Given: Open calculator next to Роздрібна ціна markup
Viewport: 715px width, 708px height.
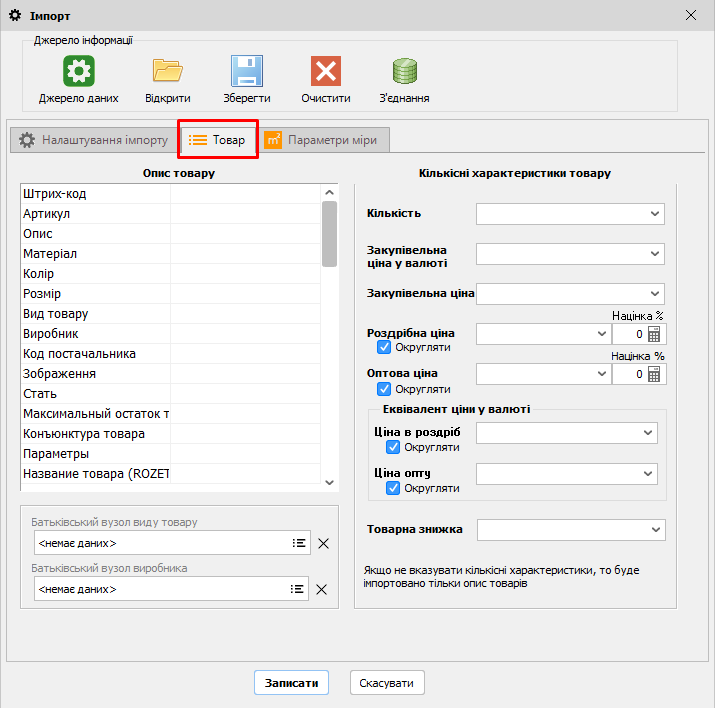Looking at the screenshot, I should (x=655, y=334).
